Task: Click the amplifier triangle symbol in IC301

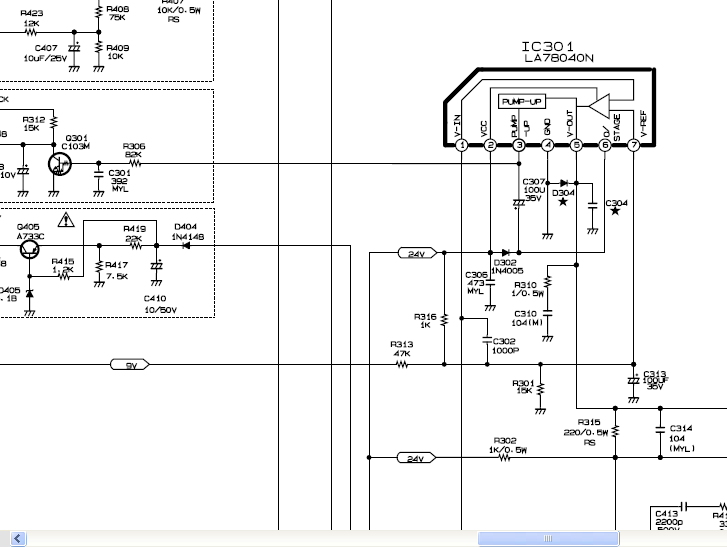Action: (x=600, y=106)
